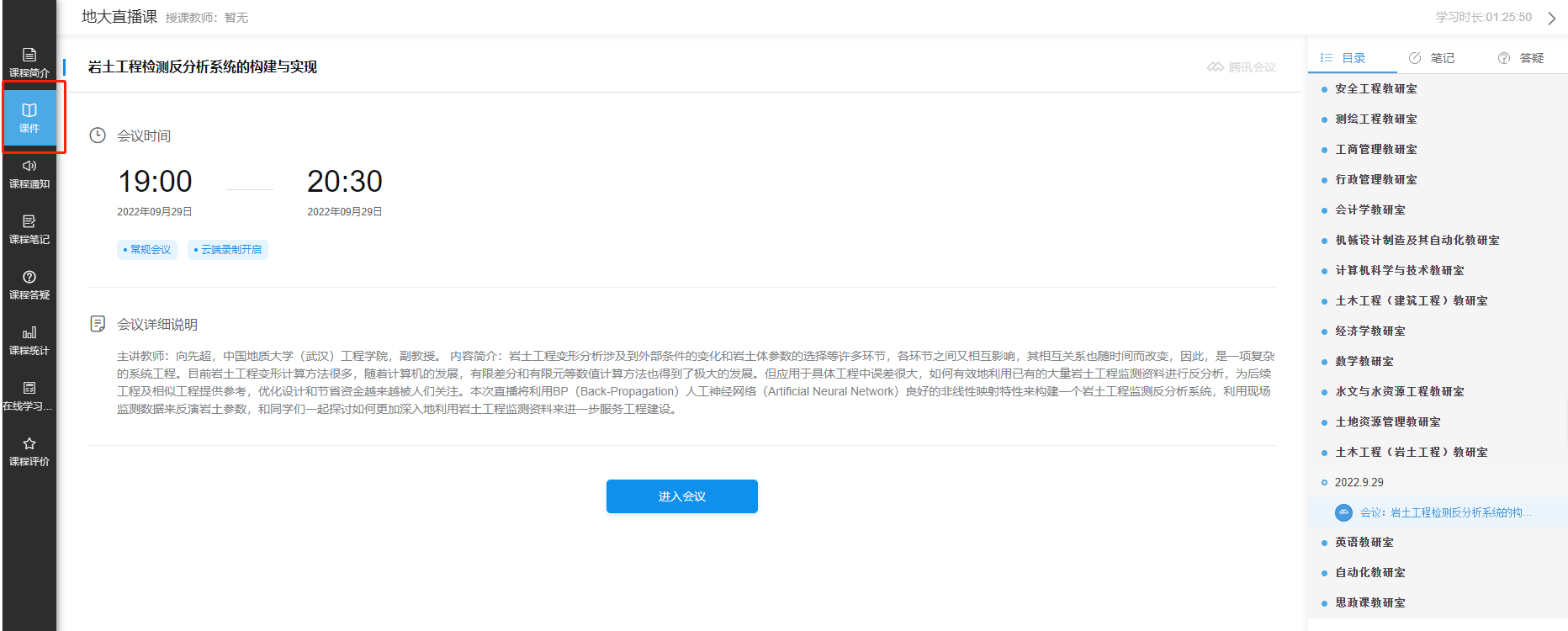Click the 进入会议 button

(681, 496)
